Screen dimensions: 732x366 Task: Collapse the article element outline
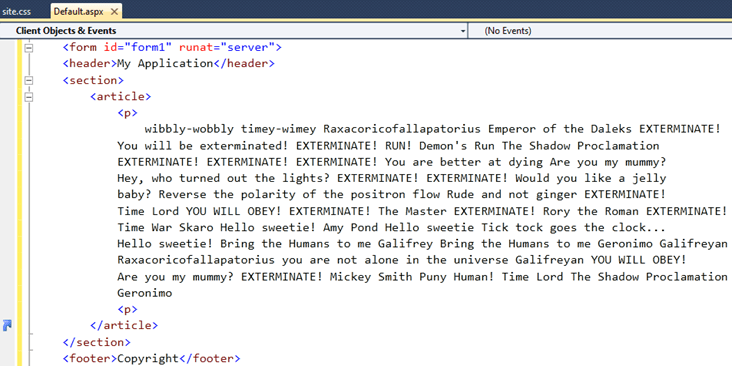pyautogui.click(x=29, y=97)
